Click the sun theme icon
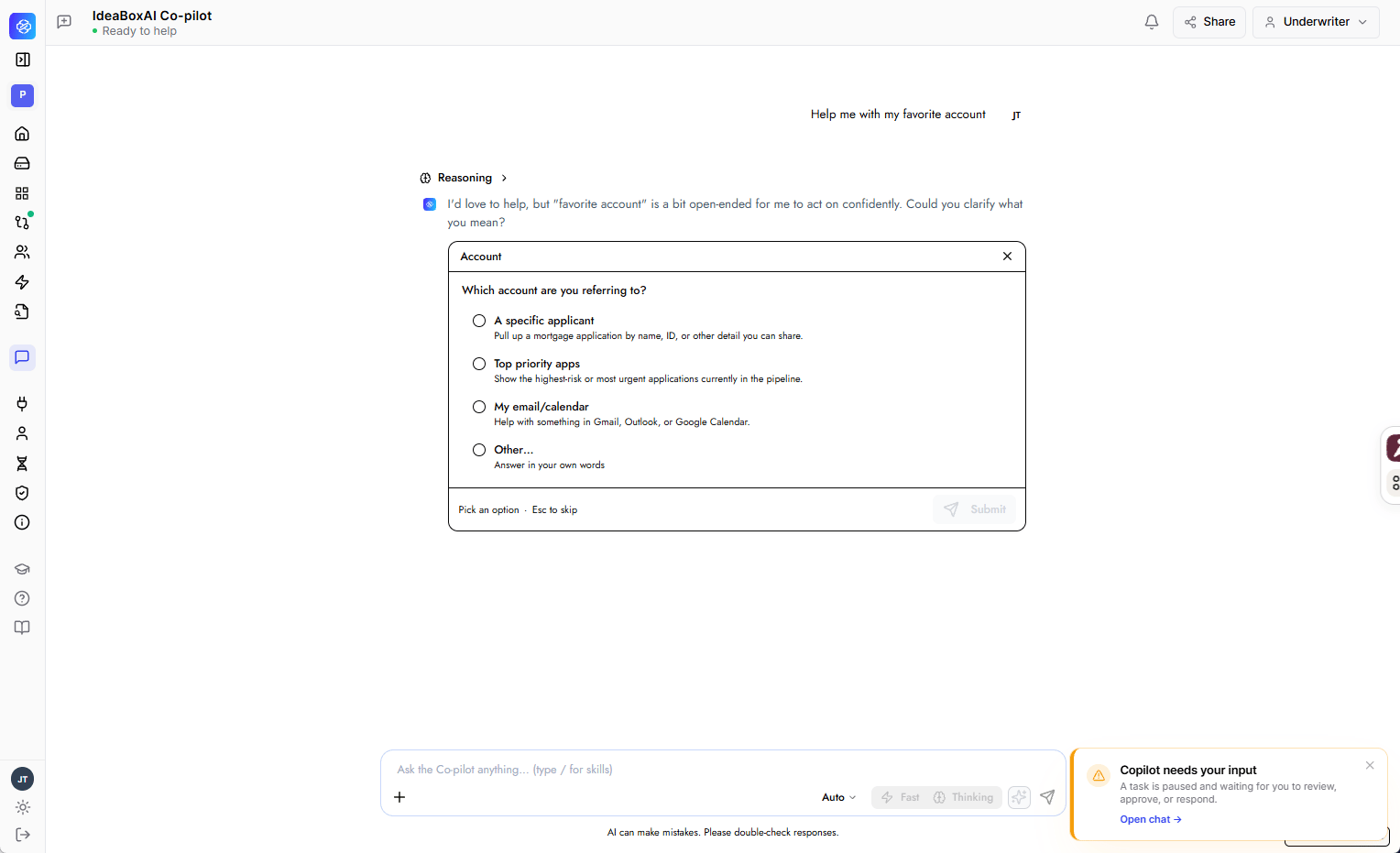The height and width of the screenshot is (853, 1400). coord(23,807)
